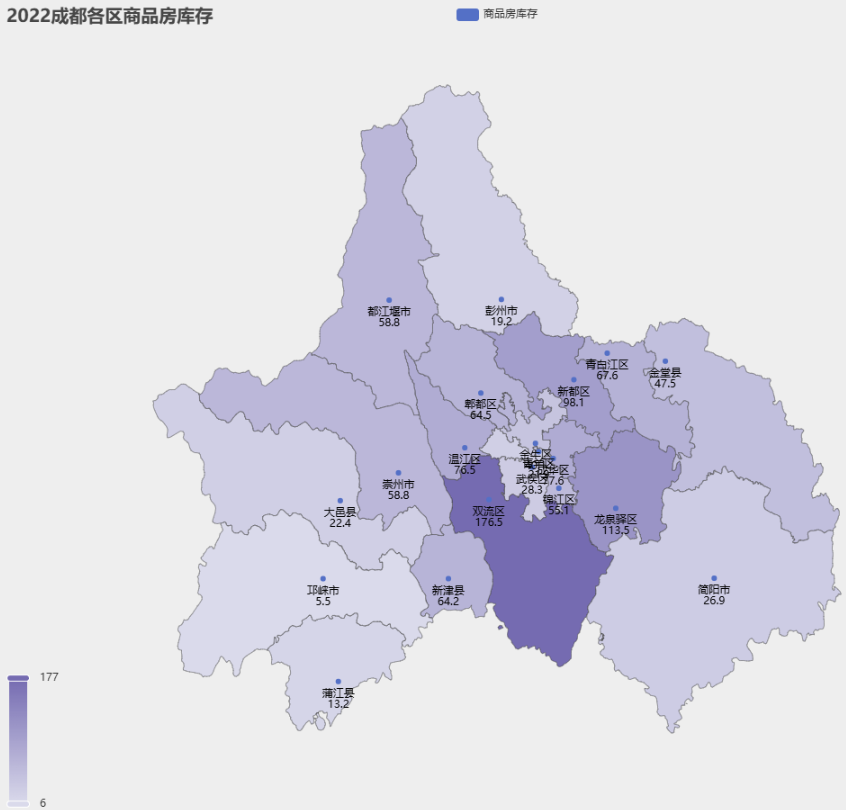Click the 新都区 region label
This screenshot has width=846, height=810.
click(574, 391)
